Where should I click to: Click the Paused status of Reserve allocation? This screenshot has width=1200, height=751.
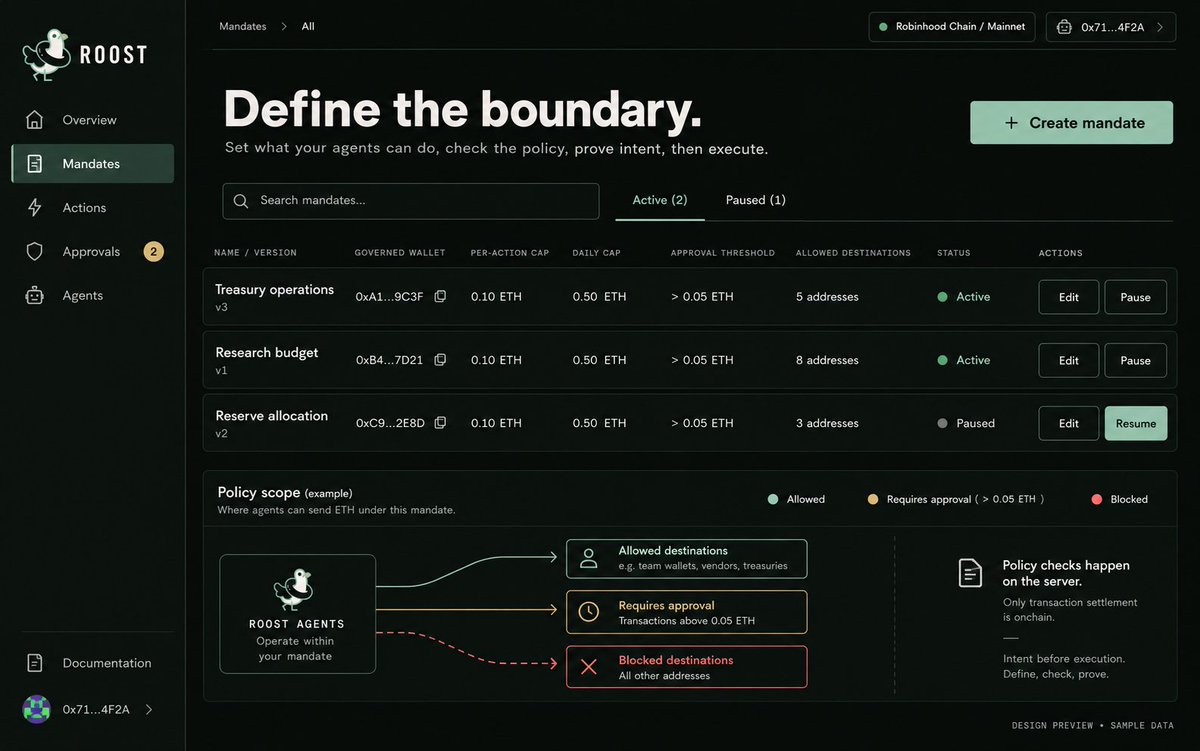pos(966,423)
